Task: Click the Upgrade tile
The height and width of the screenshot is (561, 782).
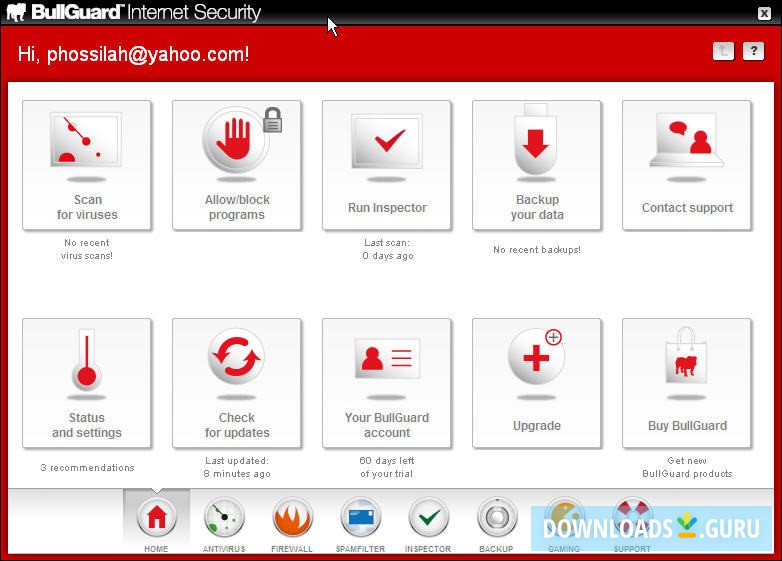Action: tap(537, 383)
